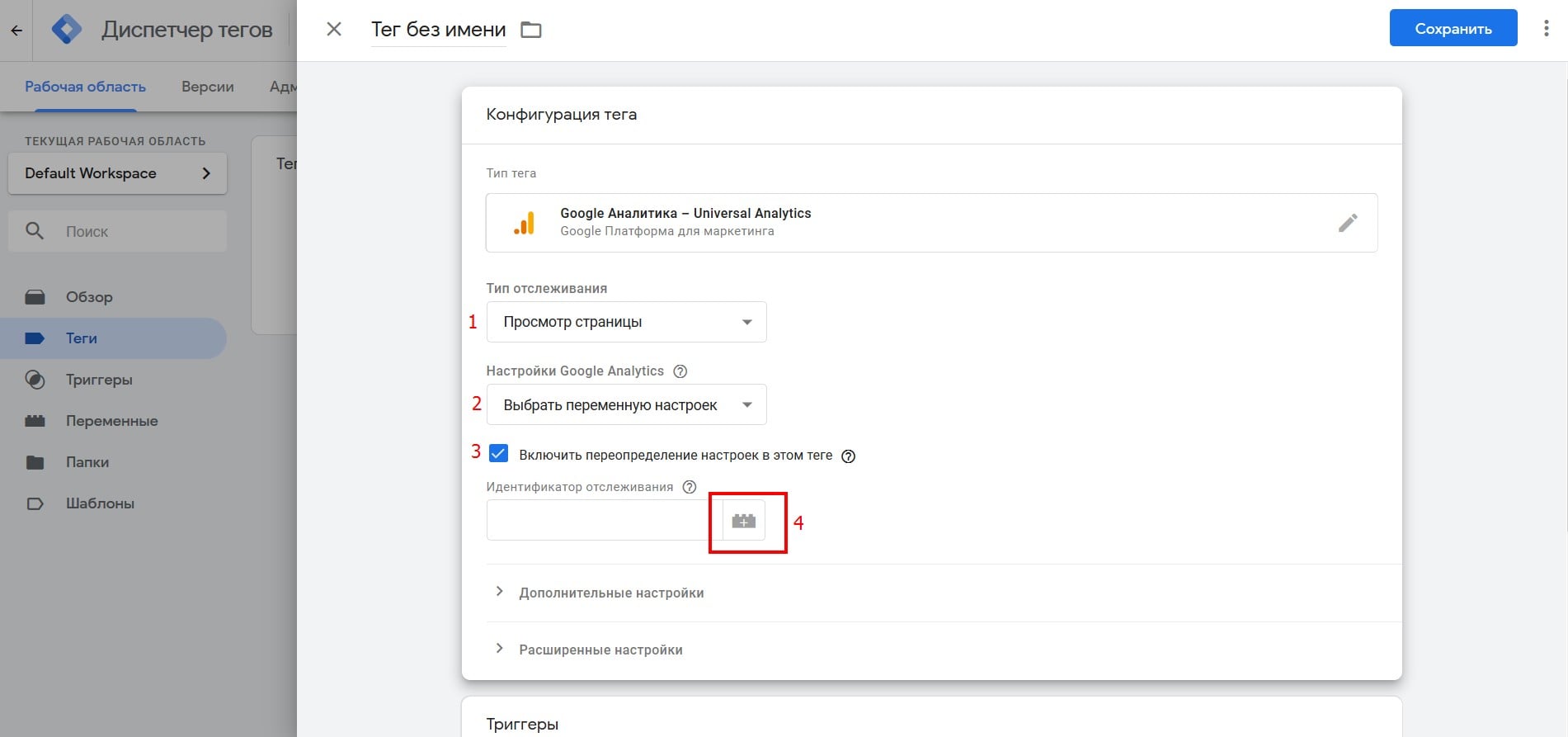Expand the Дополнительные настройки section
This screenshot has height=737, width=1568.
(x=610, y=593)
